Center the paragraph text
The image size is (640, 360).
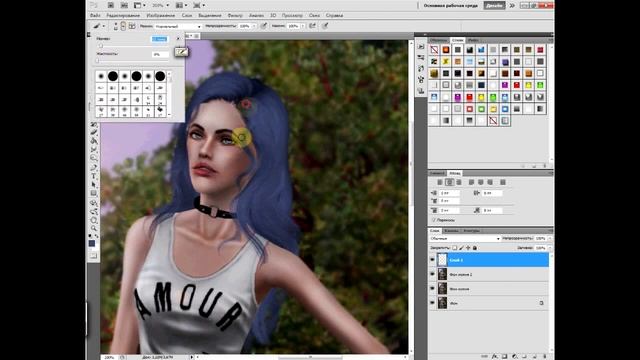point(449,182)
